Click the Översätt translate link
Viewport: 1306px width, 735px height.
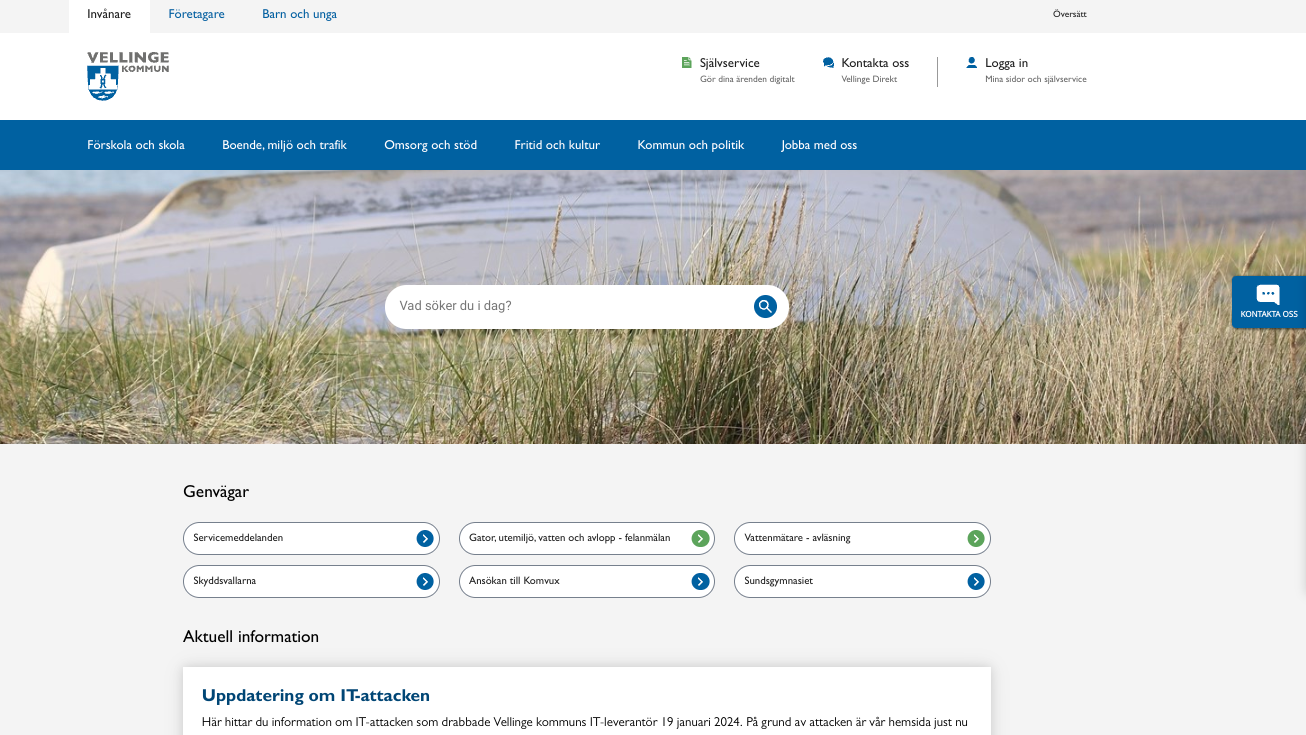pos(1069,15)
